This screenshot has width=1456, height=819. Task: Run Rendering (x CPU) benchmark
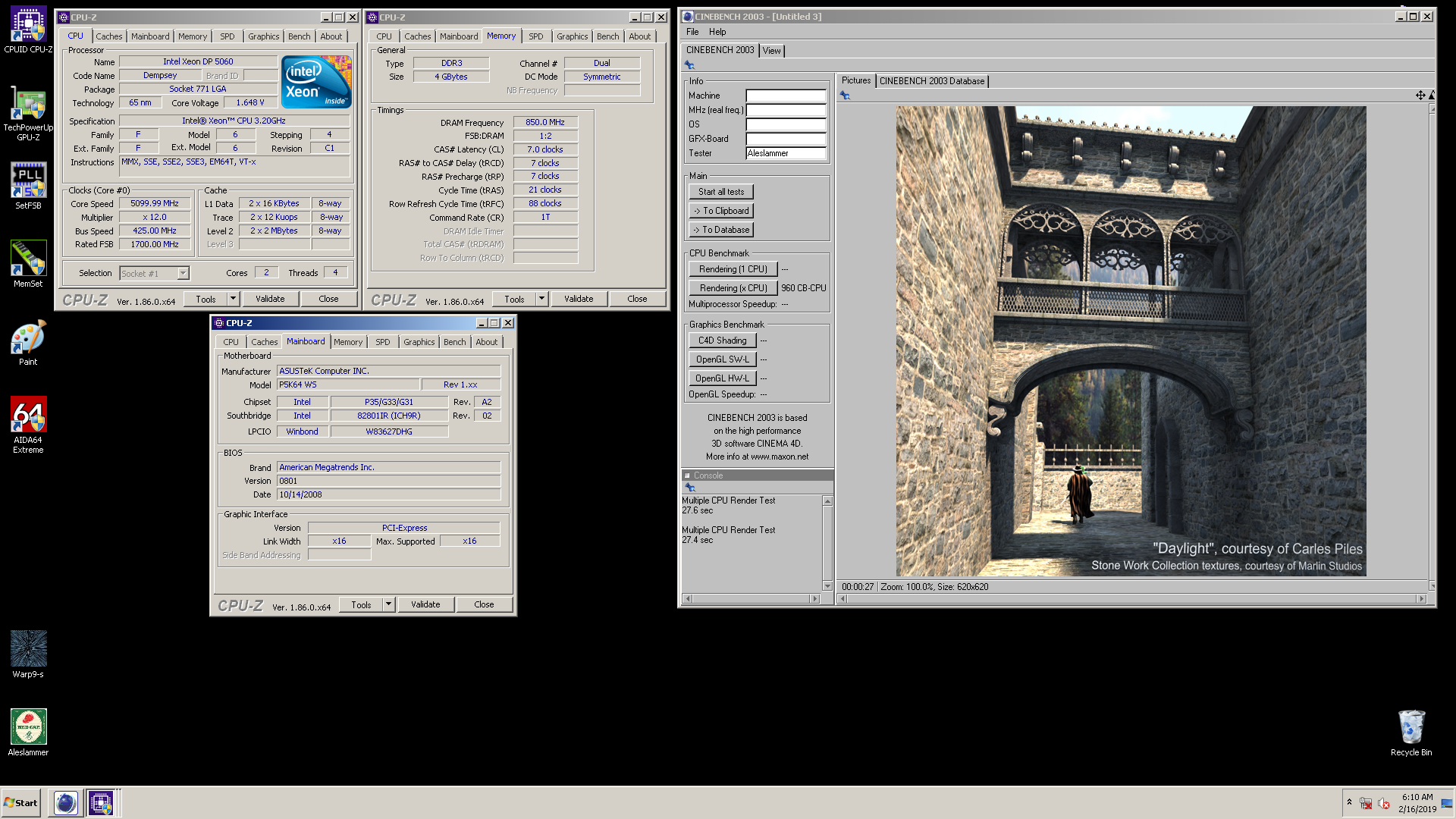pos(733,288)
